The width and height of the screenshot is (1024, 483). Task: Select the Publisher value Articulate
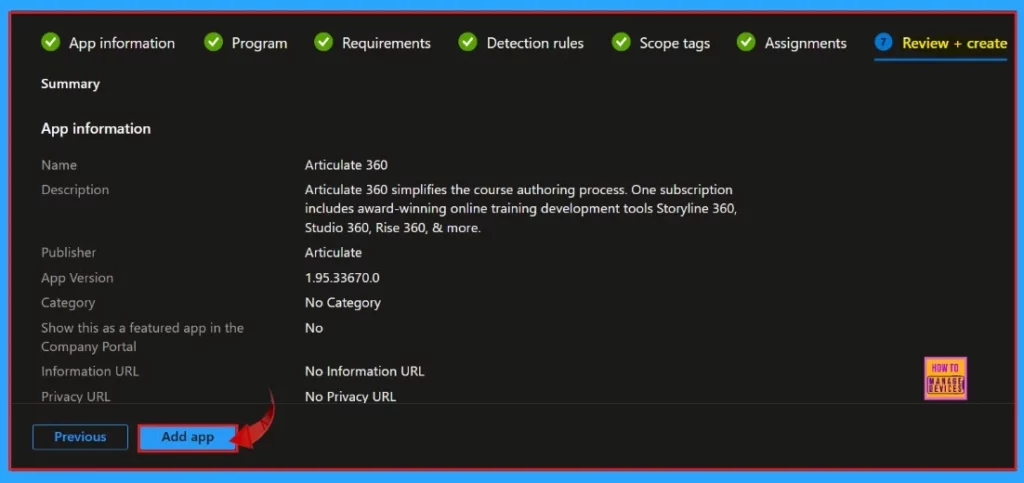click(x=333, y=253)
